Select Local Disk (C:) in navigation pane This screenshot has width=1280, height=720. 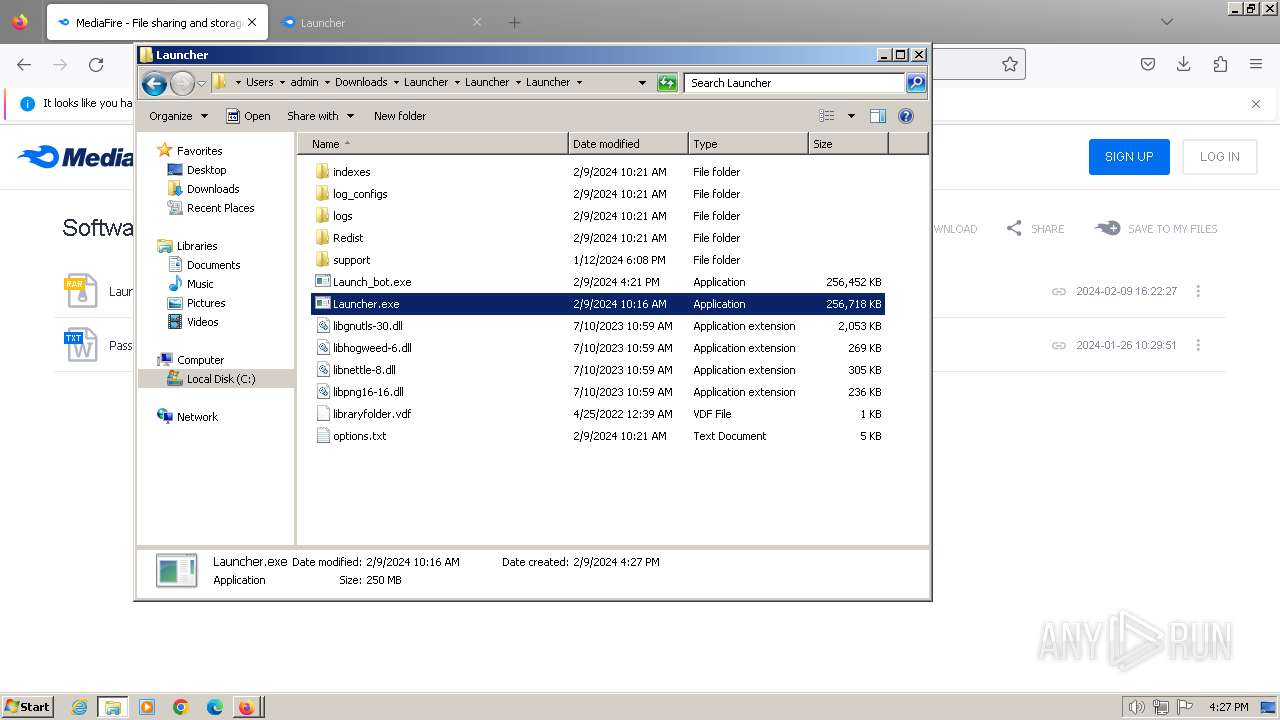tap(220, 379)
